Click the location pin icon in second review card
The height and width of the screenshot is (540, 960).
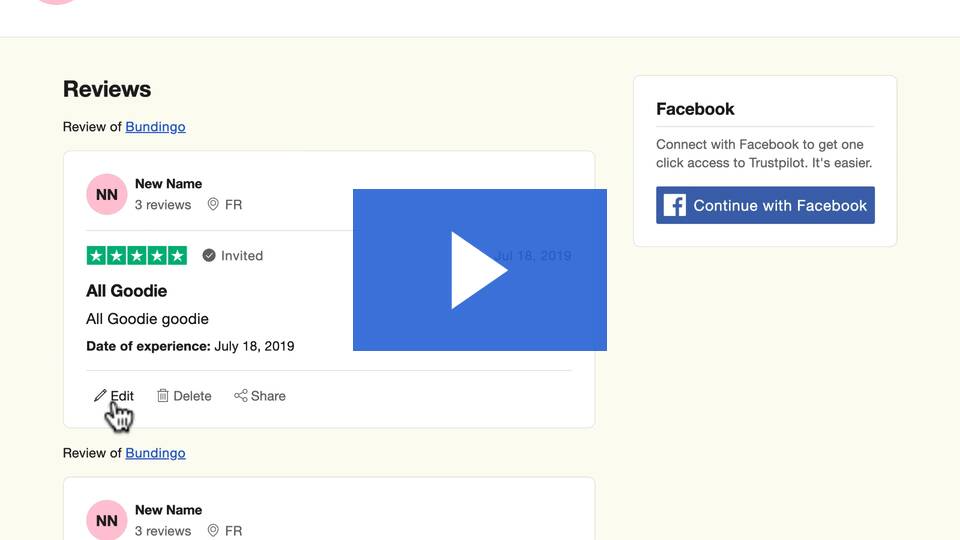pyautogui.click(x=213, y=530)
